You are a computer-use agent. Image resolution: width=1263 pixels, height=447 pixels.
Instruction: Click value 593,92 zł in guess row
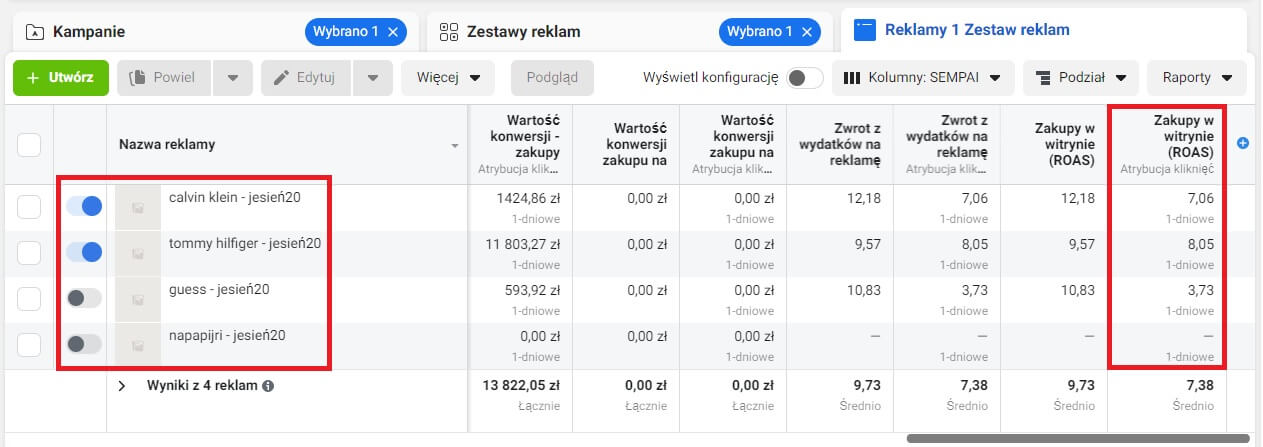533,290
